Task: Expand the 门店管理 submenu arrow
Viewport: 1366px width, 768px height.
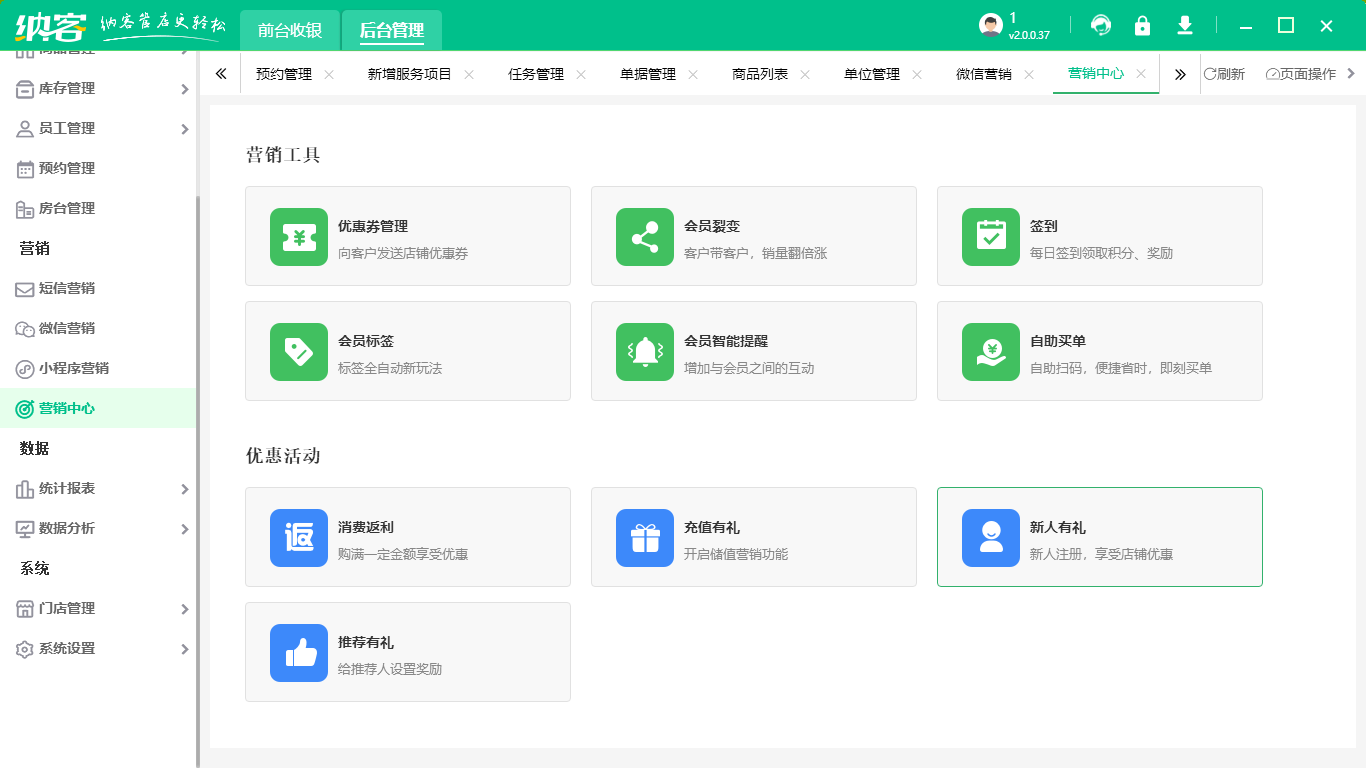Action: coord(184,609)
